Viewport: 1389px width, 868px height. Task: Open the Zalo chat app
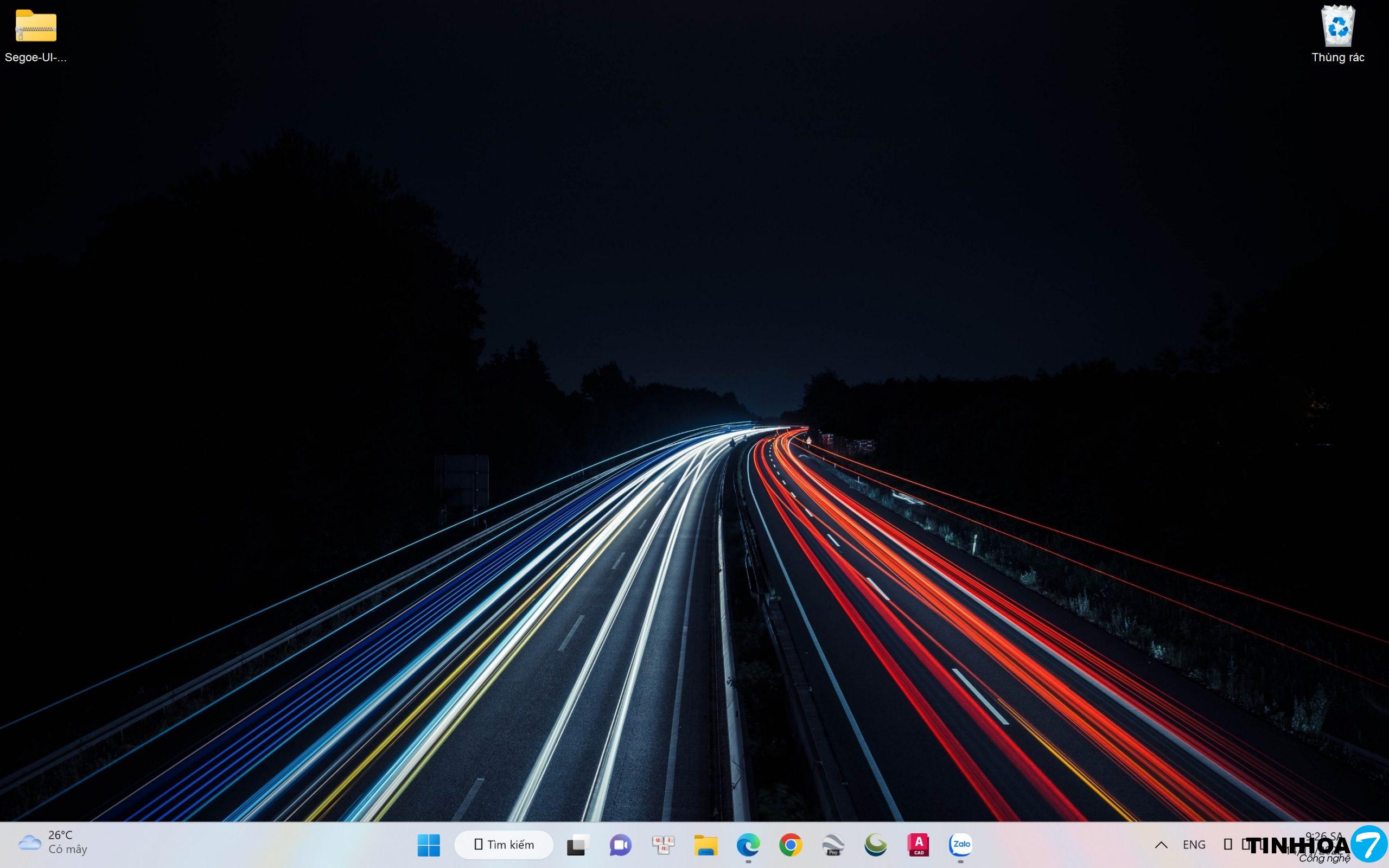(x=960, y=845)
